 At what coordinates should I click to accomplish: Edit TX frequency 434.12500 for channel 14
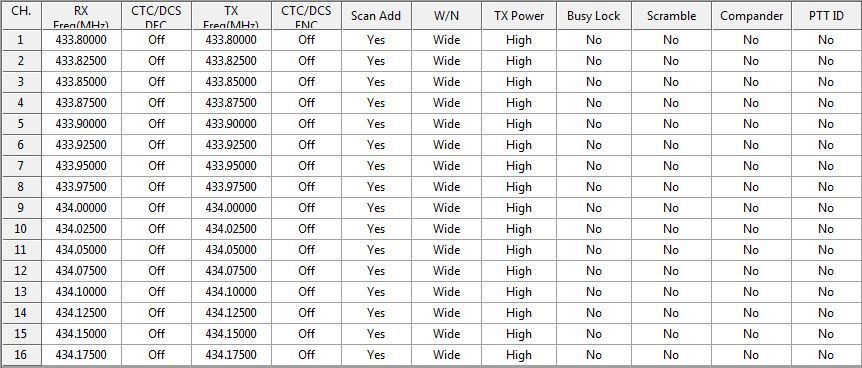tap(231, 313)
